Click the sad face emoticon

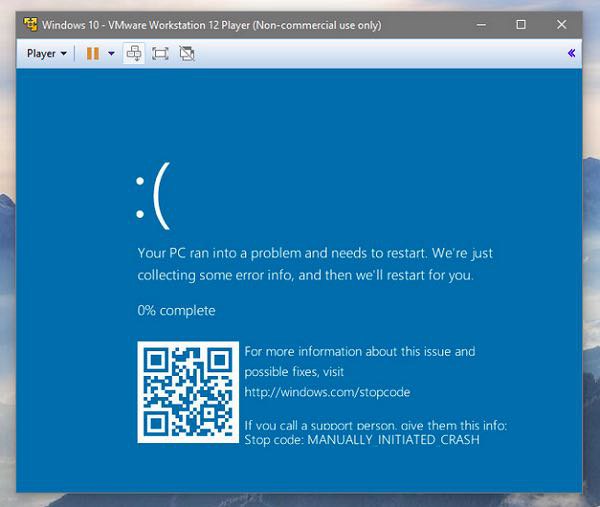[153, 196]
